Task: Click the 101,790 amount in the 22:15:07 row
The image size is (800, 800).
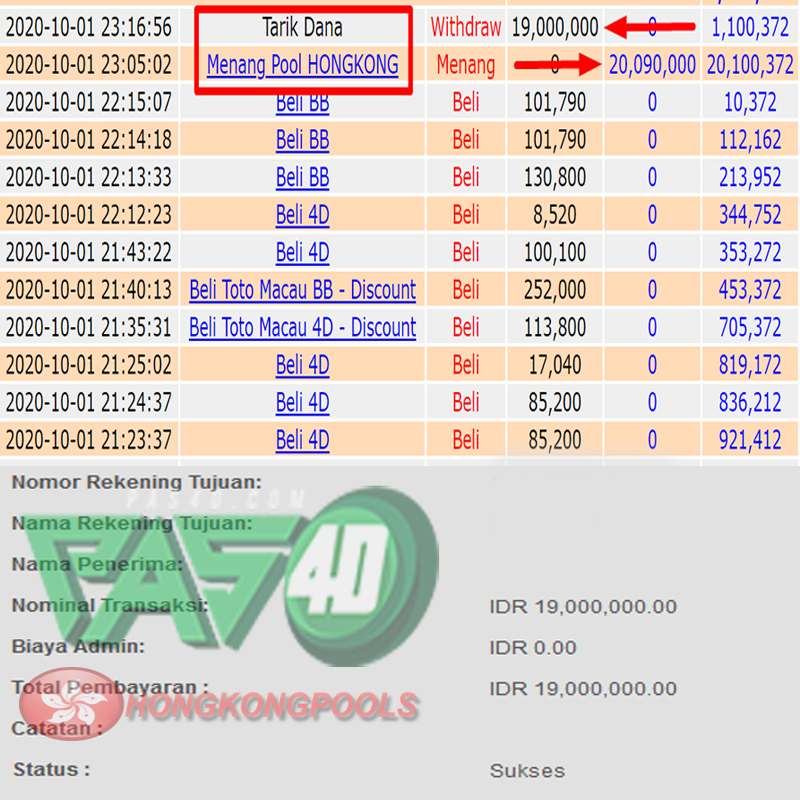Action: pyautogui.click(x=555, y=103)
